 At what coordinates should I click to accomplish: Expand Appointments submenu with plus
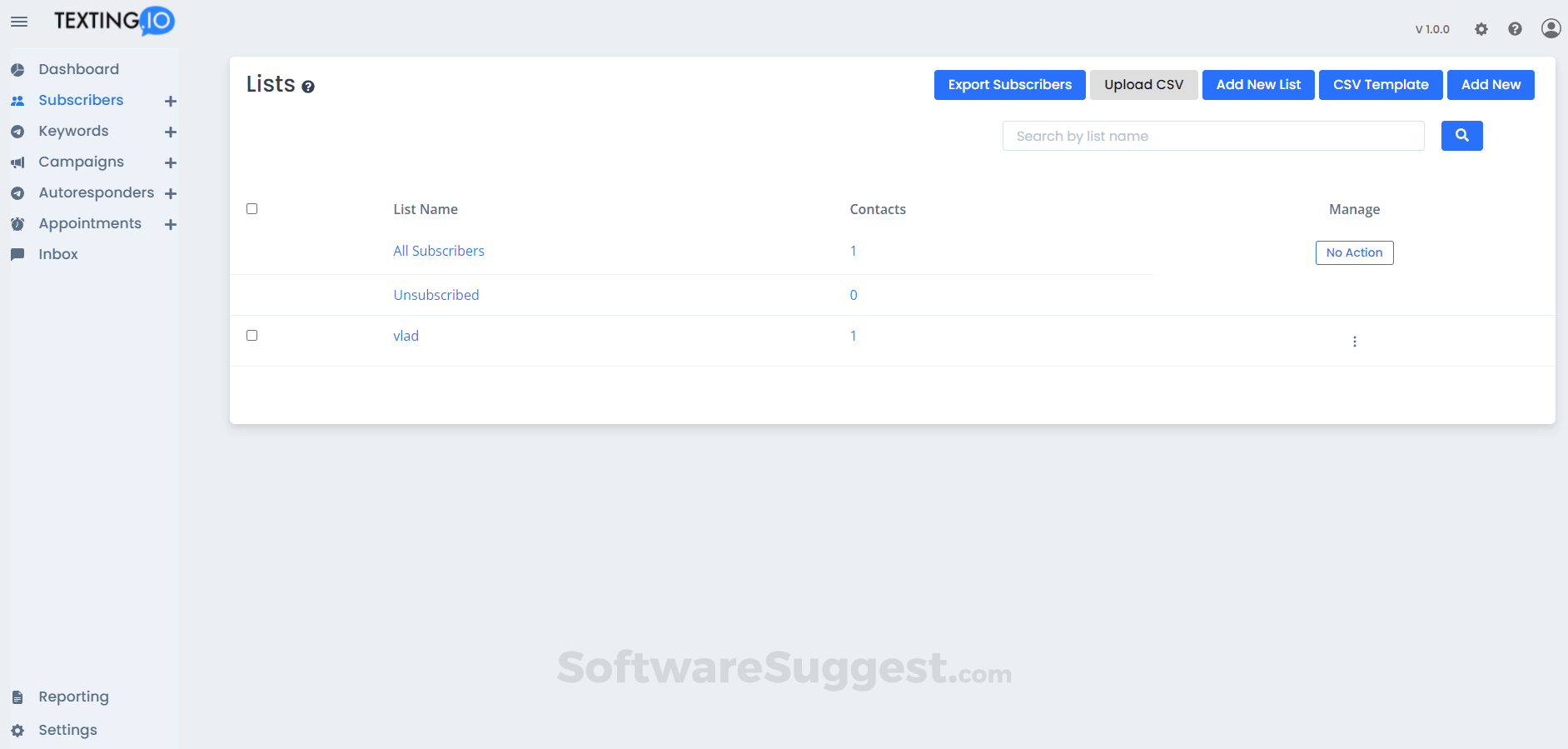pos(171,224)
